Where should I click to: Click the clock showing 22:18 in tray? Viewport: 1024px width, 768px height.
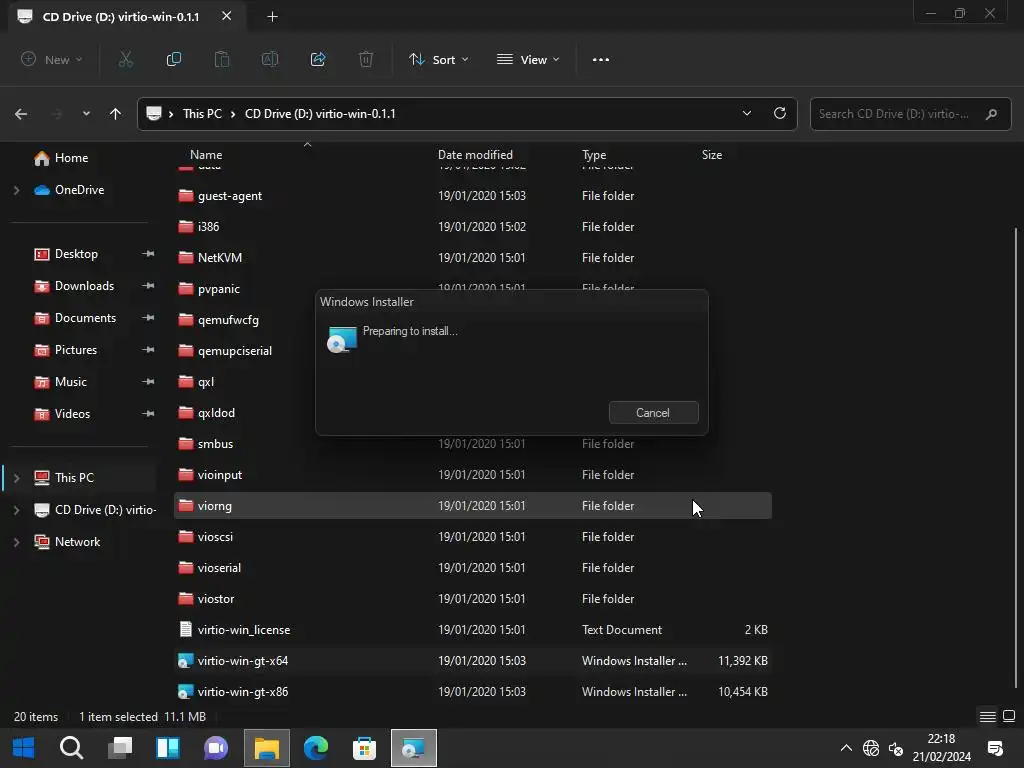(941, 739)
